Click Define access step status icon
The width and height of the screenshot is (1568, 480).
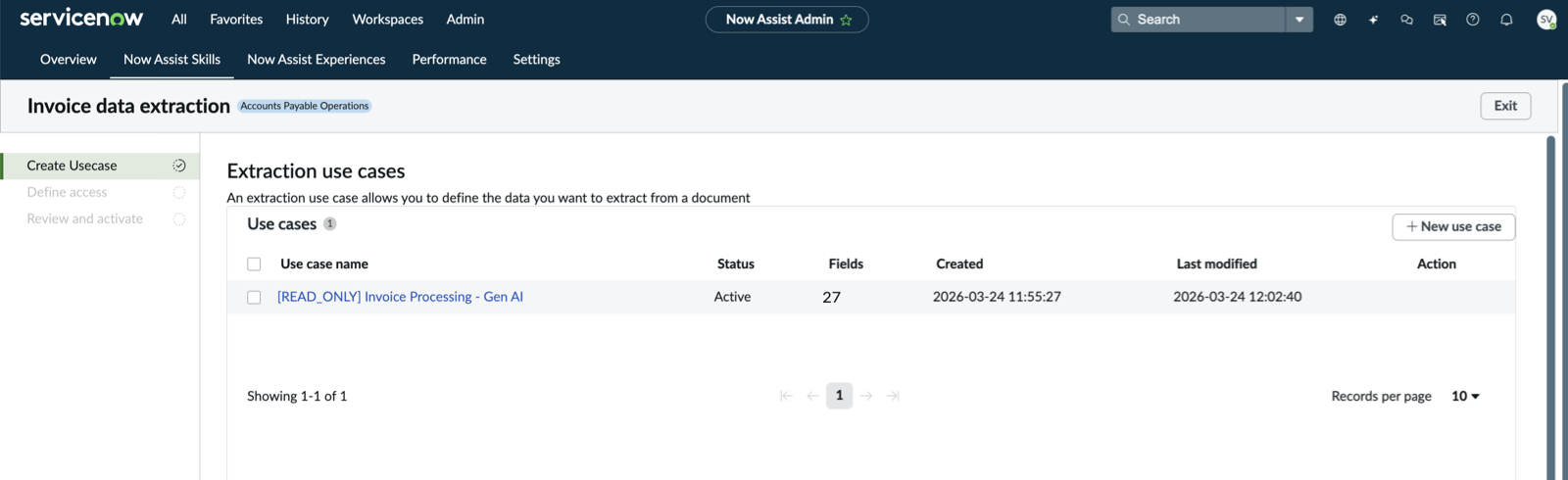[x=179, y=192]
